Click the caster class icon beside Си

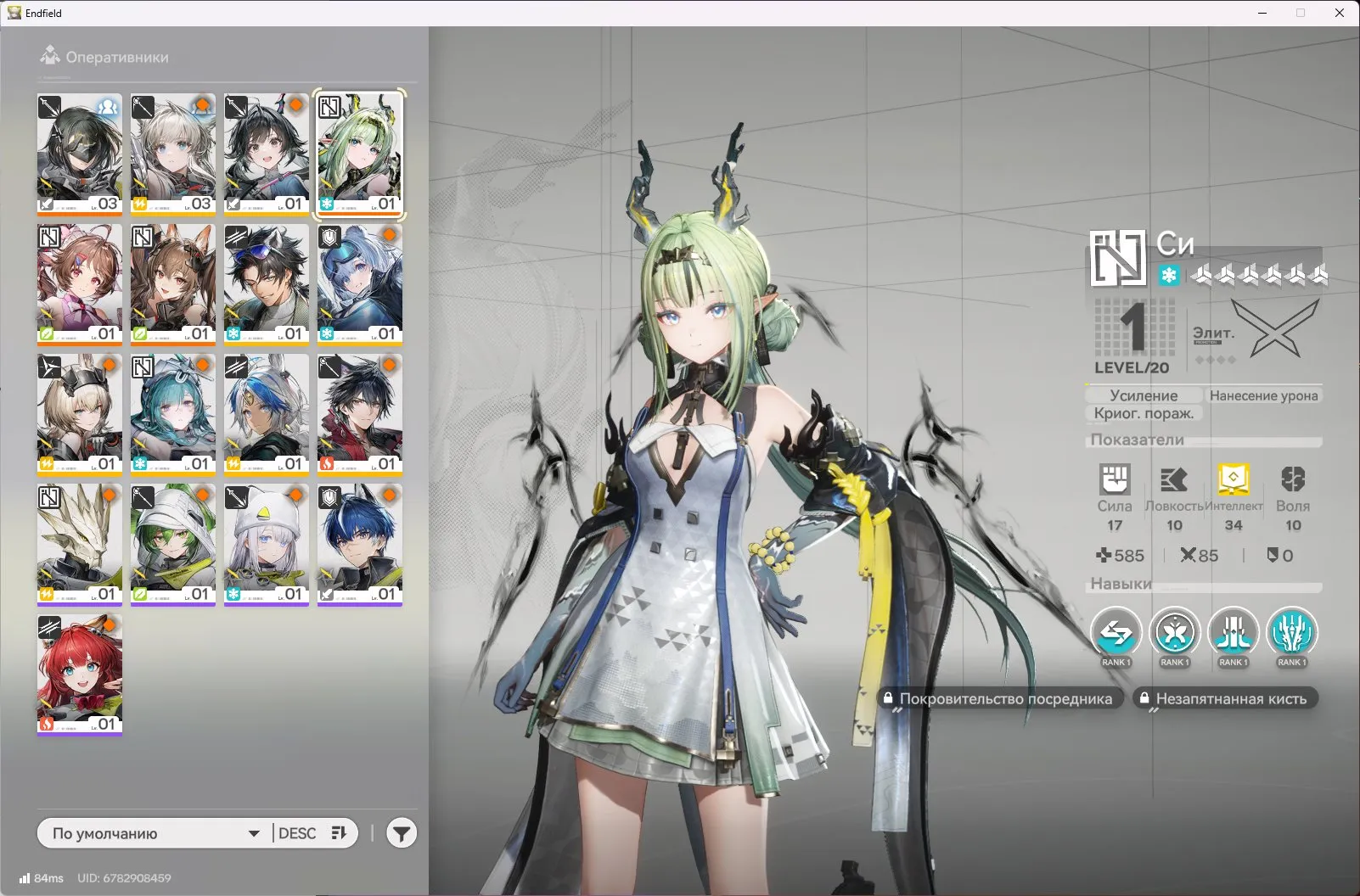pyautogui.click(x=1118, y=258)
